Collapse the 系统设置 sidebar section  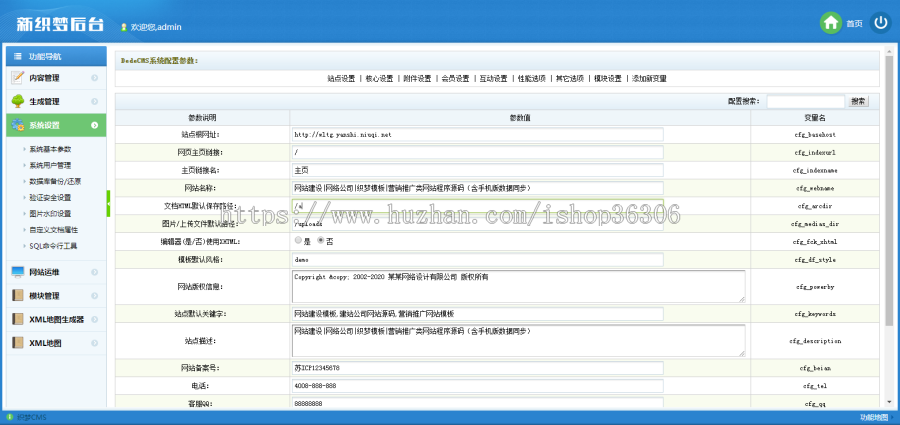(94, 126)
